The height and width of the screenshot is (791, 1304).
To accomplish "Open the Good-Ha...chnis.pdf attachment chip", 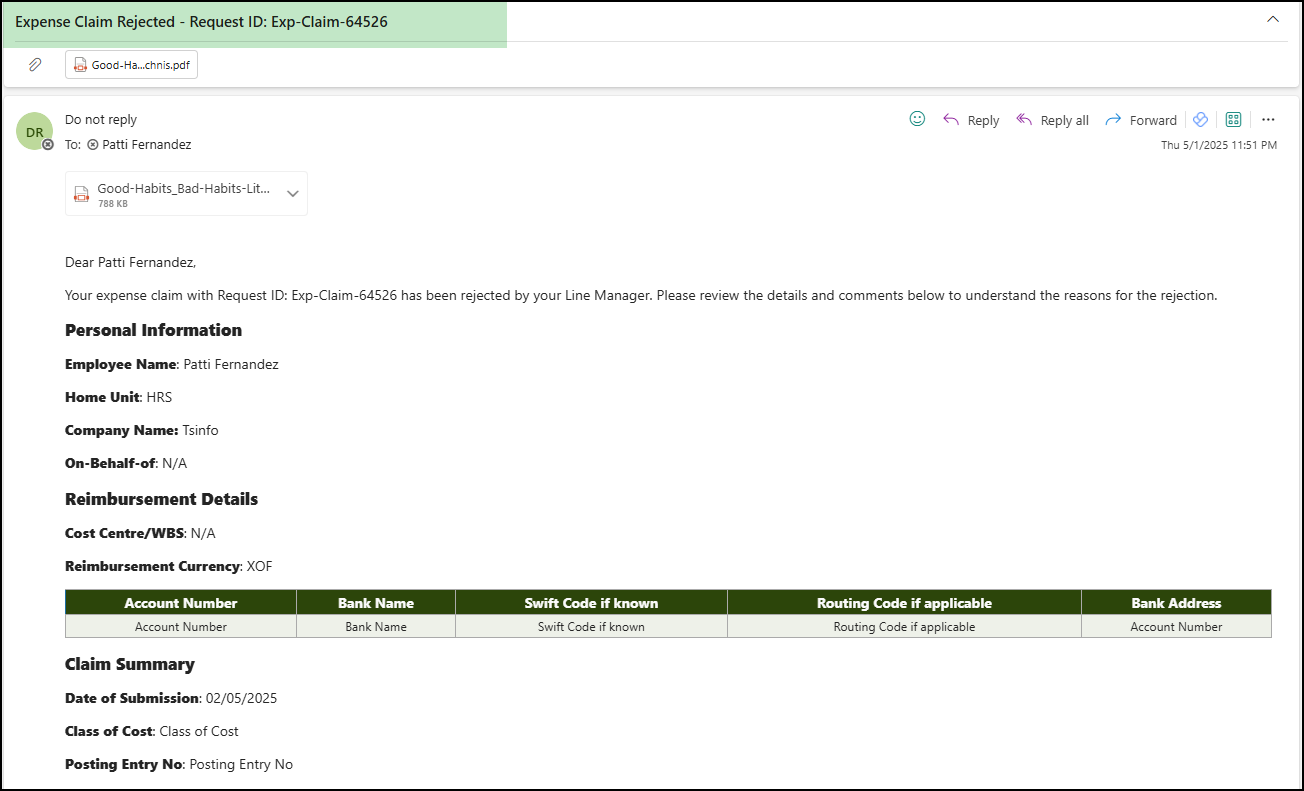I will tap(130, 63).
